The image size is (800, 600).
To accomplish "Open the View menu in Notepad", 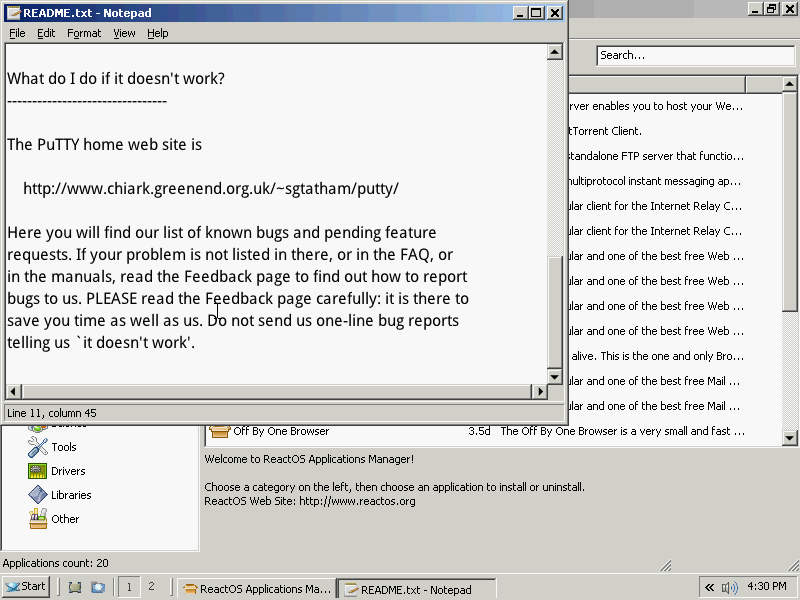I will click(x=124, y=33).
